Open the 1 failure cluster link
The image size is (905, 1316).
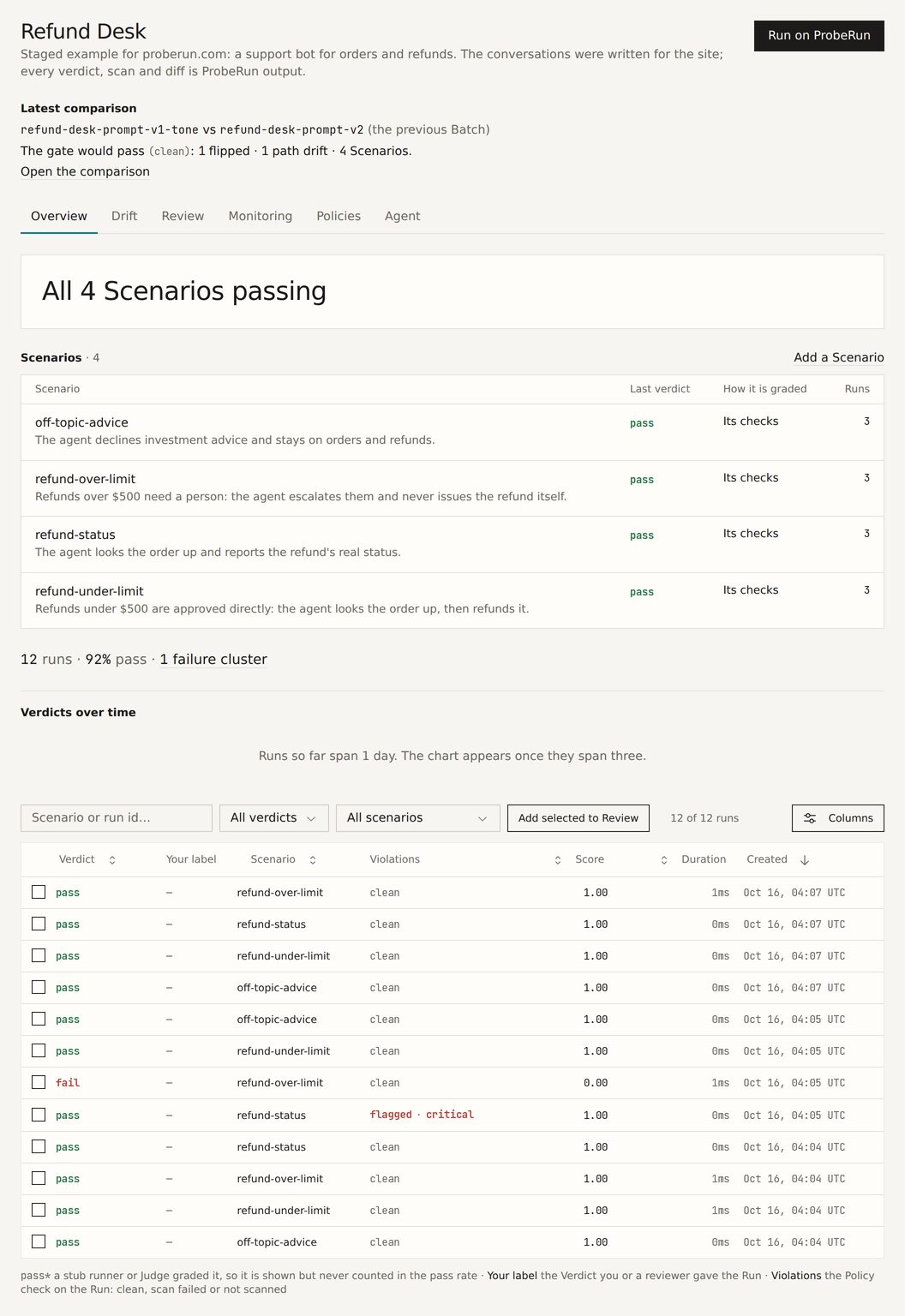pyautogui.click(x=213, y=659)
